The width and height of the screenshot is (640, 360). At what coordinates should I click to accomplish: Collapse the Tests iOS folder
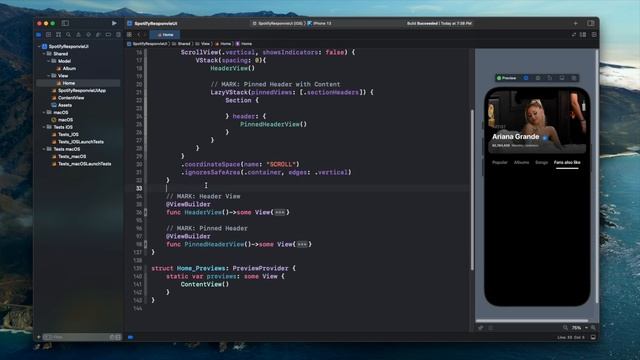pos(44,127)
